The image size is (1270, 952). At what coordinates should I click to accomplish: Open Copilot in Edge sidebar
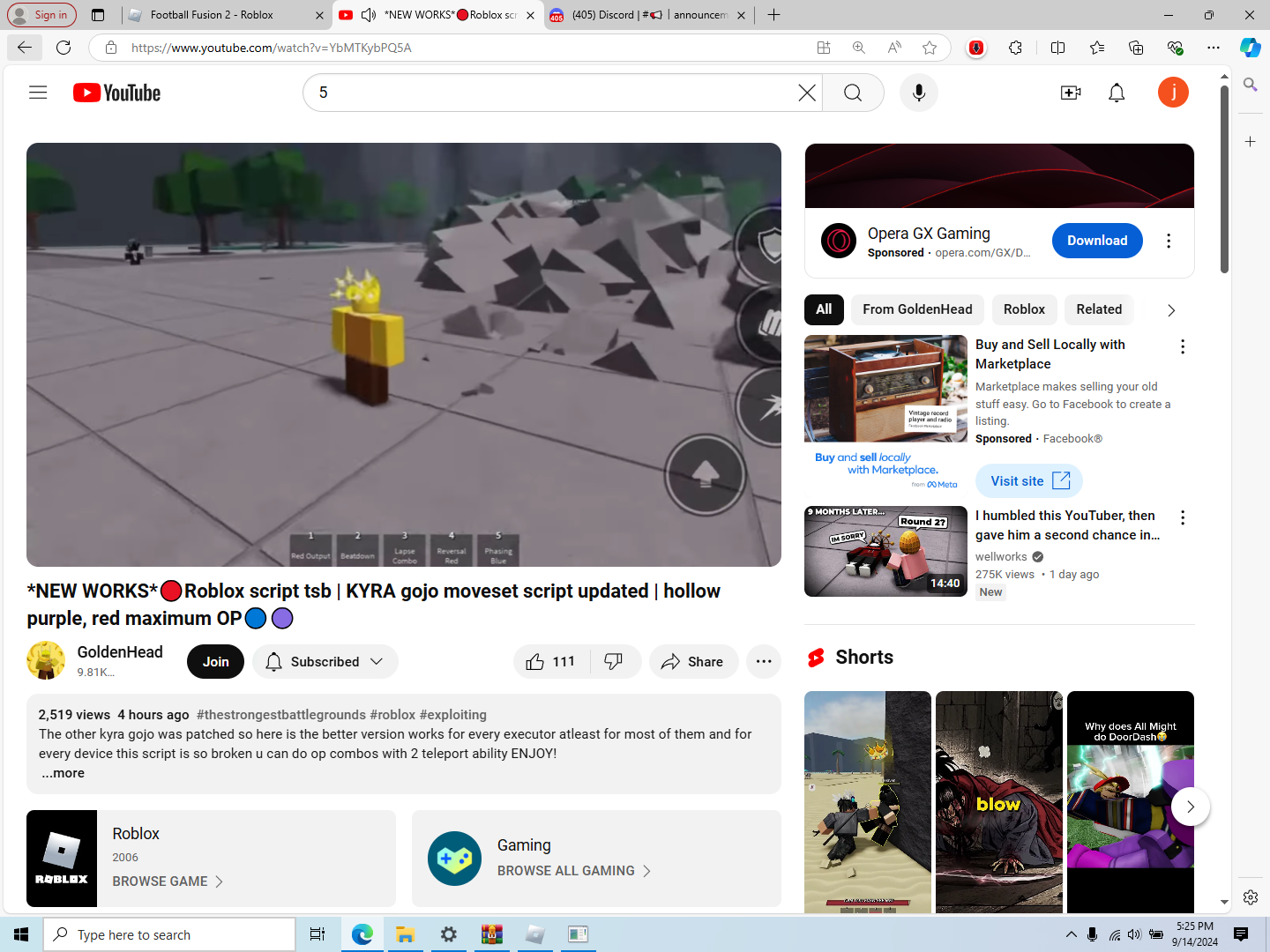(x=1251, y=48)
